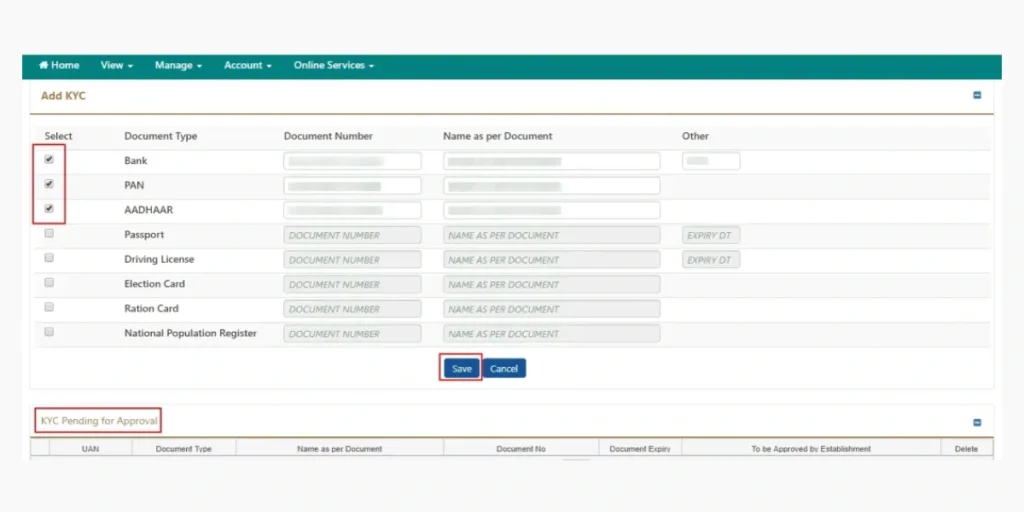This screenshot has height=512, width=1024.
Task: Open the Manage dropdown menu
Action: pos(178,65)
